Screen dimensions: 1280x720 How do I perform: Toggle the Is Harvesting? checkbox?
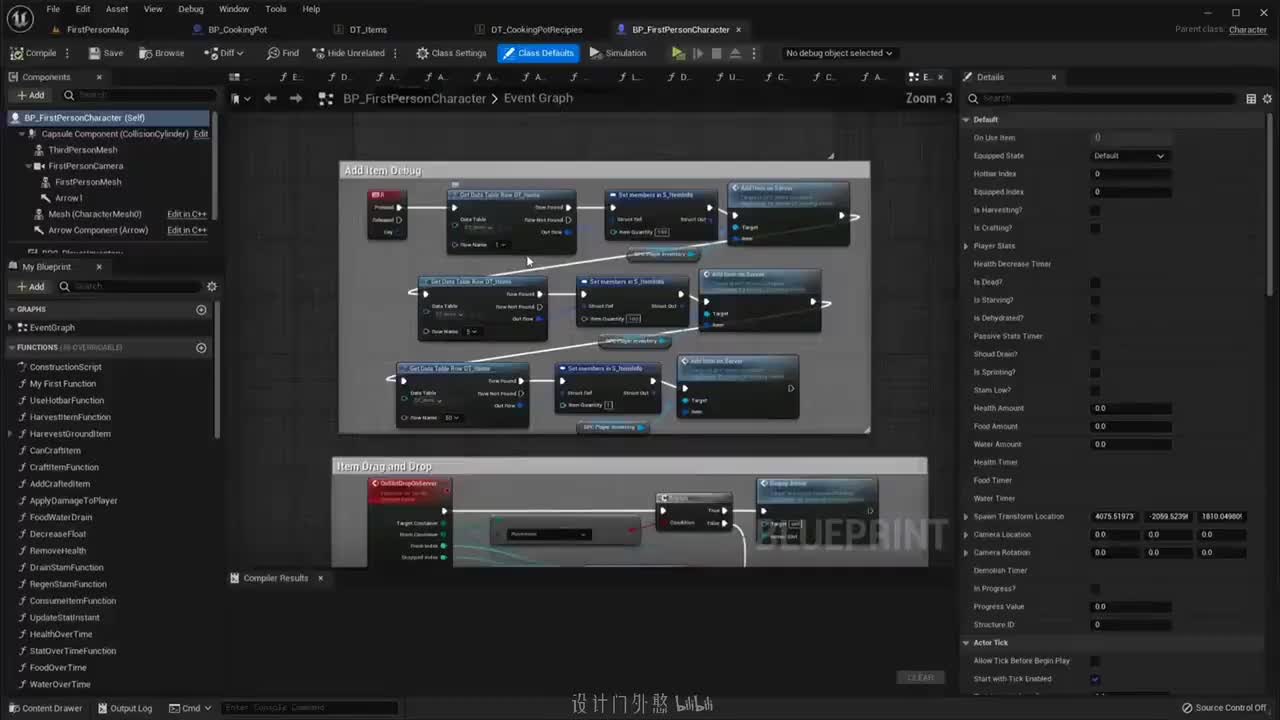pyautogui.click(x=1095, y=210)
